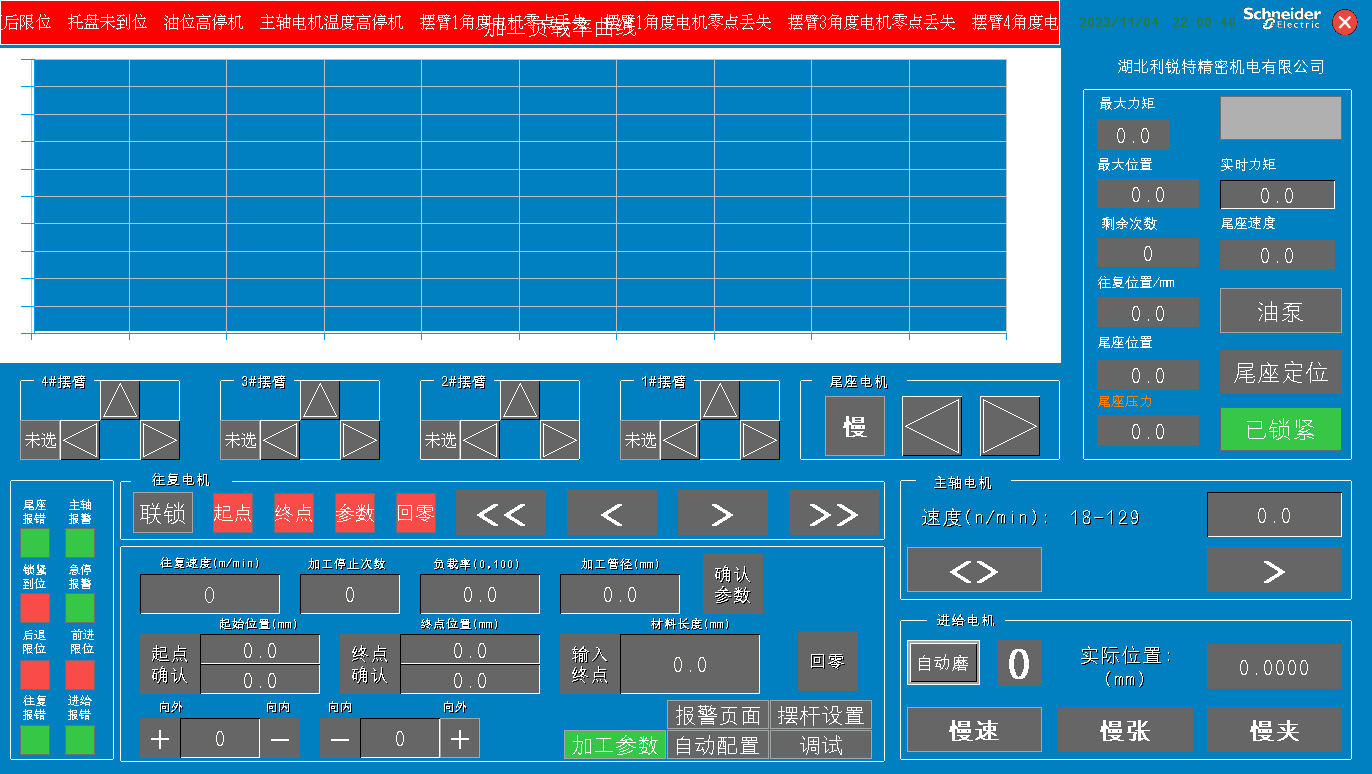Image resolution: width=1372 pixels, height=774 pixels.
Task: Toggle the 联锁 interlock button
Action: pos(163,513)
